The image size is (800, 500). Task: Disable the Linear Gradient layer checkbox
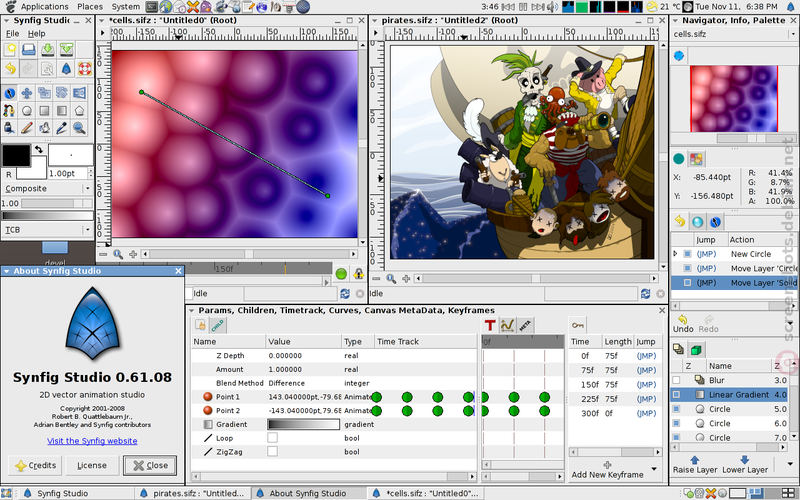coord(677,394)
